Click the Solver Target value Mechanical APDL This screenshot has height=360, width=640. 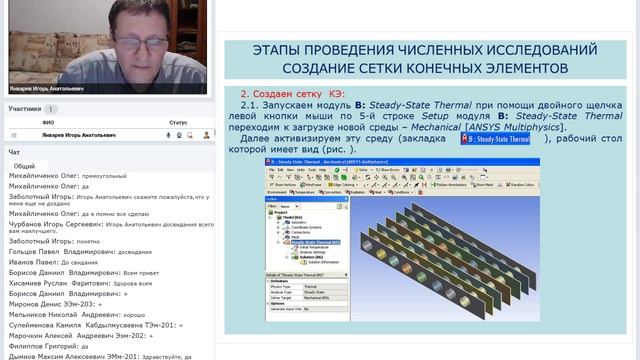pos(325,298)
